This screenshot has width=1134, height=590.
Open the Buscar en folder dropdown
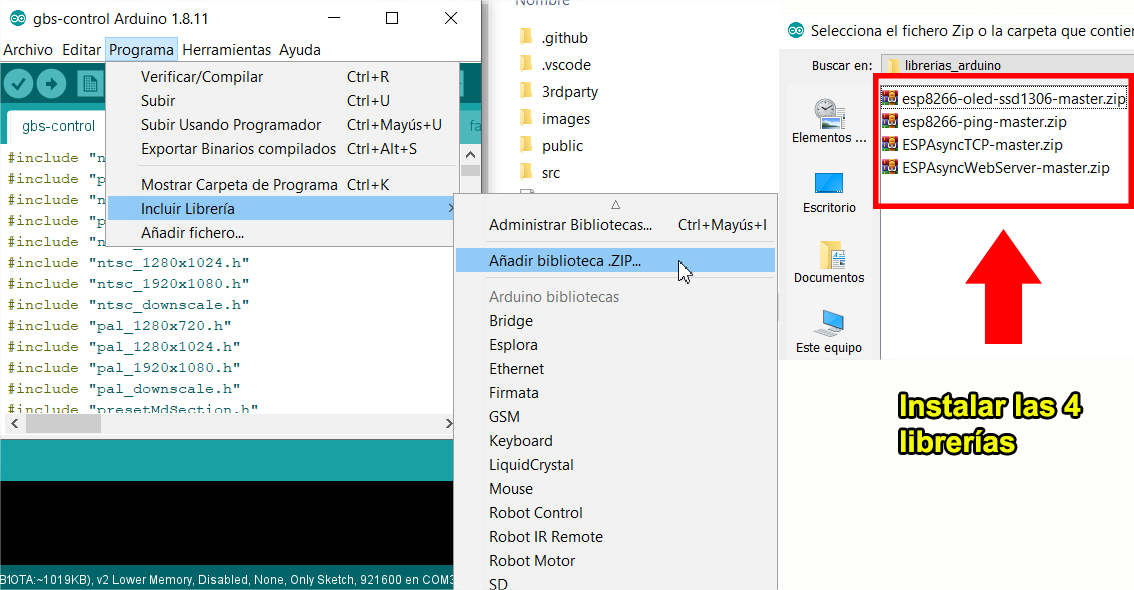1005,65
